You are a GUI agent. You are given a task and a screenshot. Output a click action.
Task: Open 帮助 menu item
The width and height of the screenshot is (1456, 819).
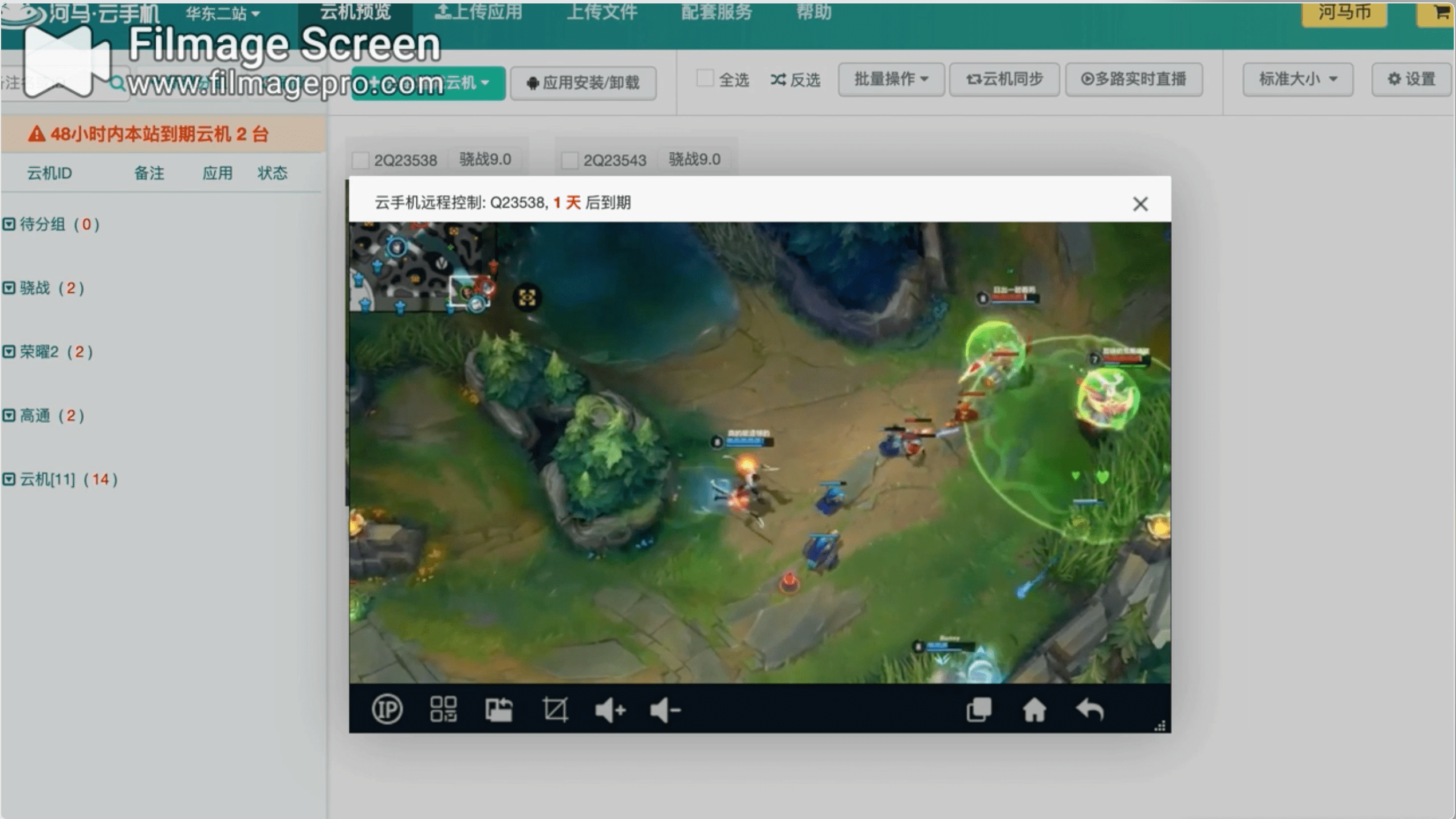(814, 12)
